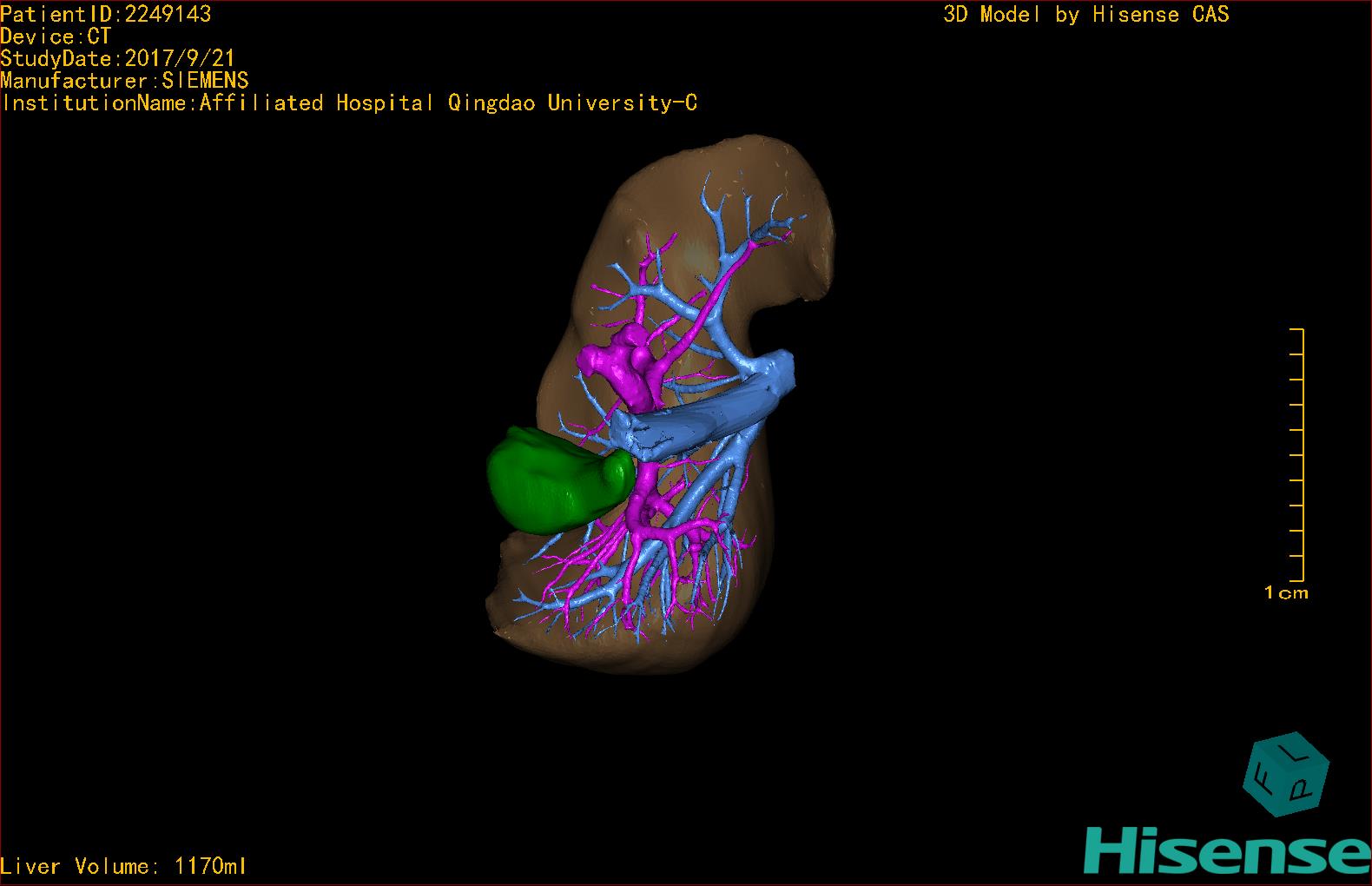Click the "PatientID:2249143" text
This screenshot has height=886, width=1372.
click(106, 14)
